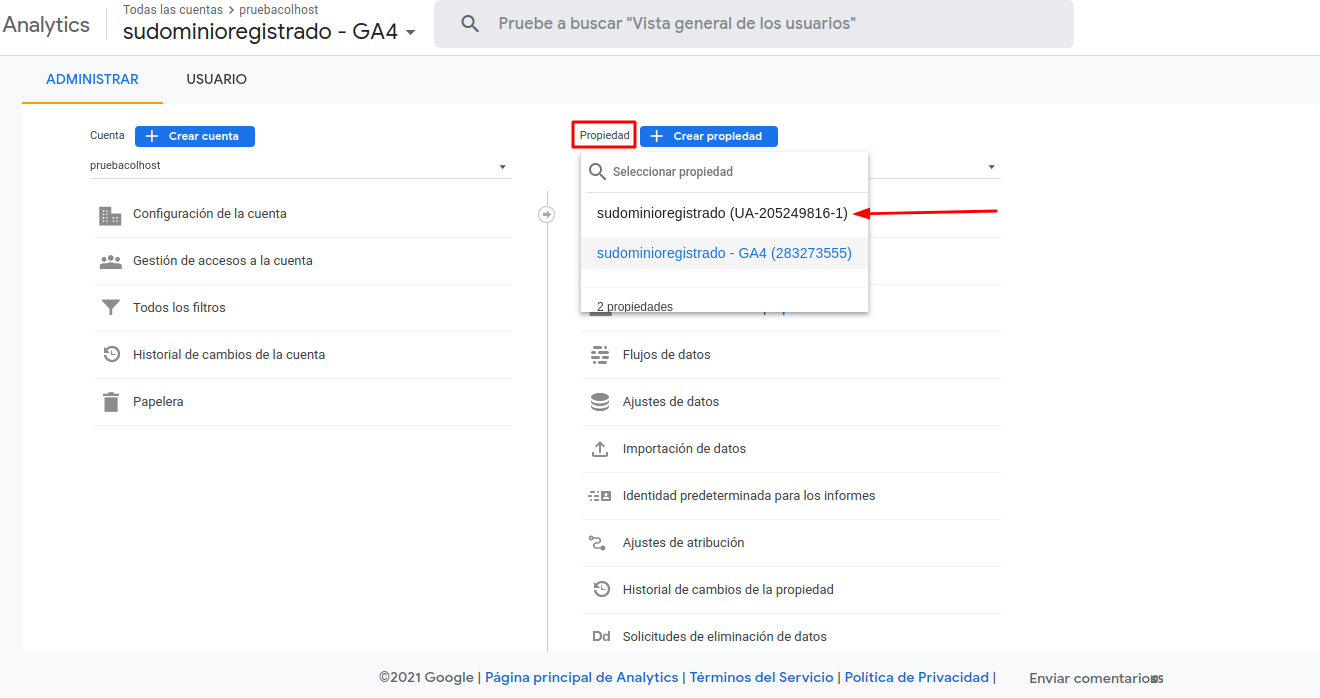Image resolution: width=1320 pixels, height=698 pixels.
Task: Switch to the ADMINISTRAR tab
Action: (92, 79)
